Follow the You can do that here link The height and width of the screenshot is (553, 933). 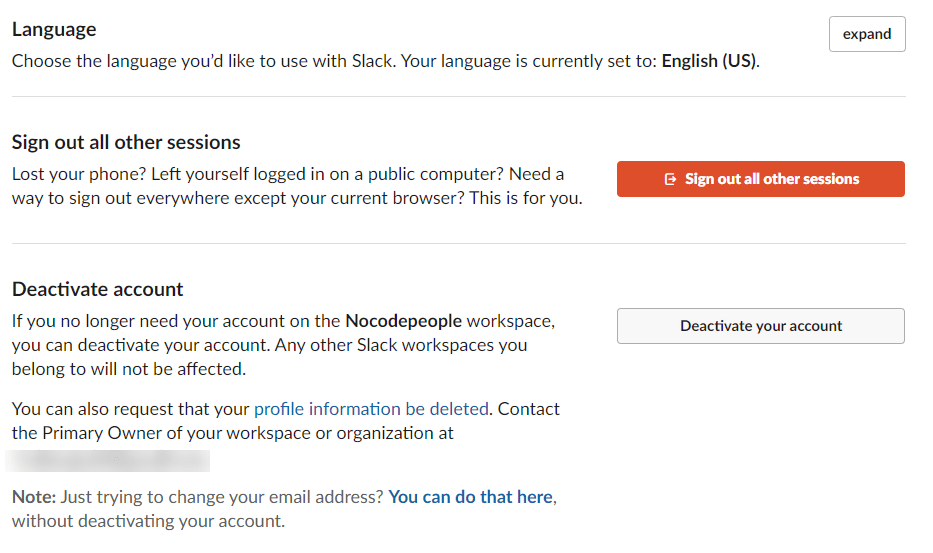click(x=470, y=497)
